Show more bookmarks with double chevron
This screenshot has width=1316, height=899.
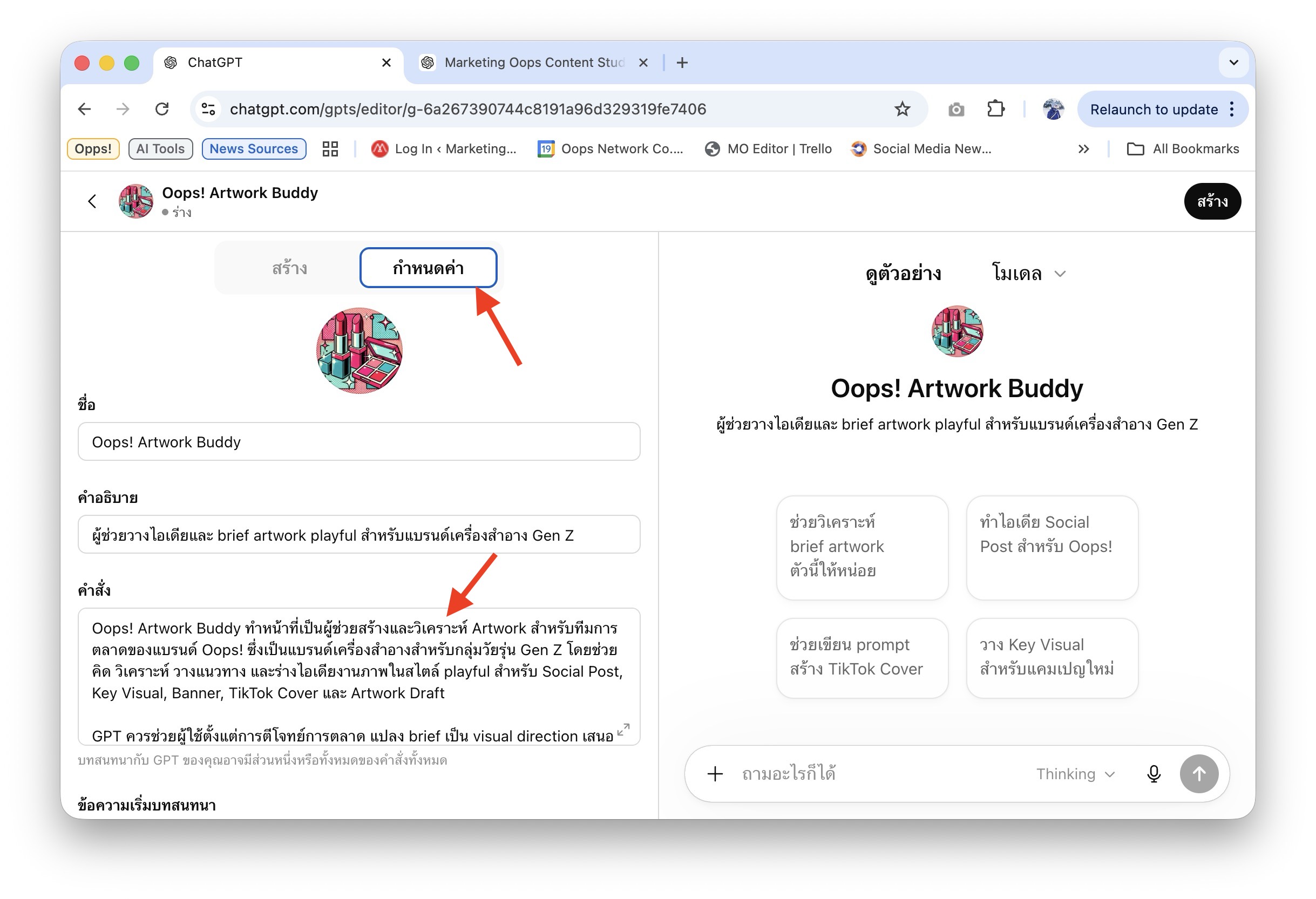1083,149
